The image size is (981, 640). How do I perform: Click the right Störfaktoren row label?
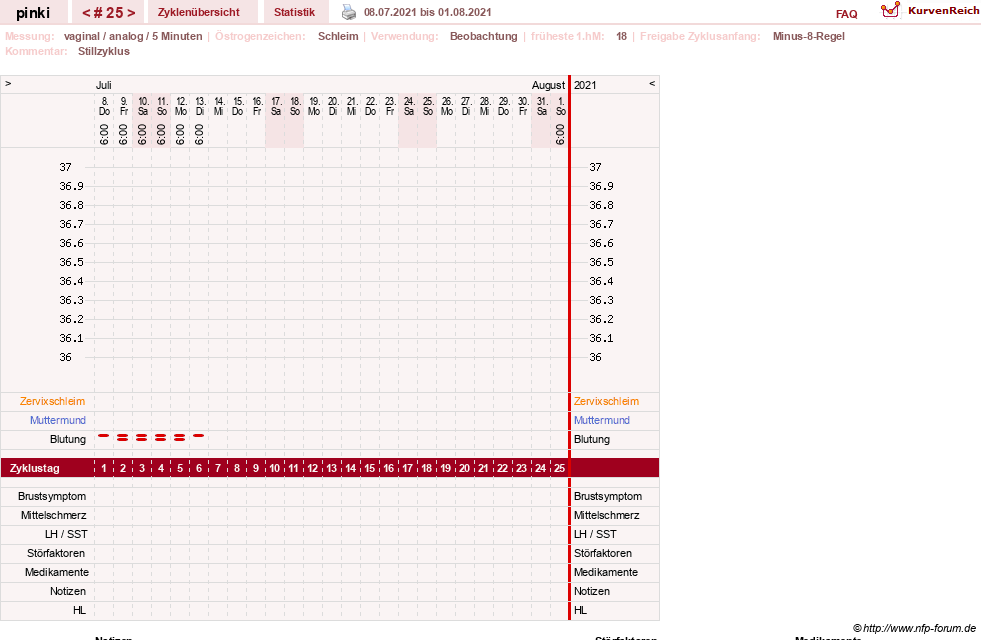[603, 553]
